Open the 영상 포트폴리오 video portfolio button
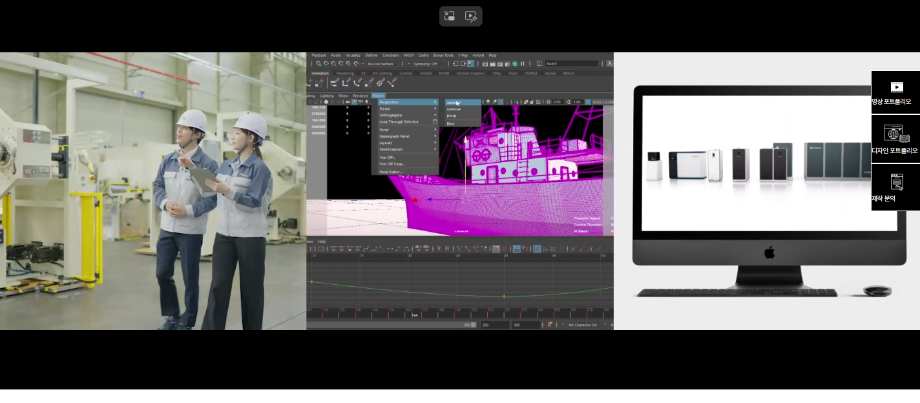 tap(895, 92)
